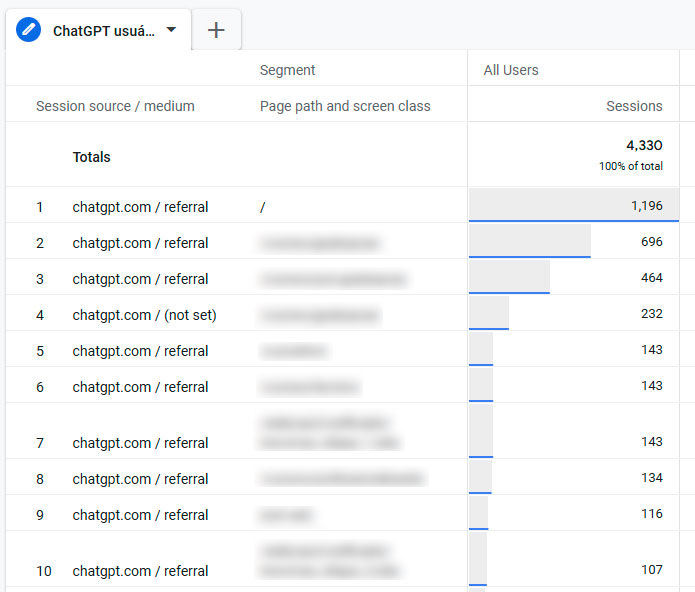Click the Segment label

point(287,70)
